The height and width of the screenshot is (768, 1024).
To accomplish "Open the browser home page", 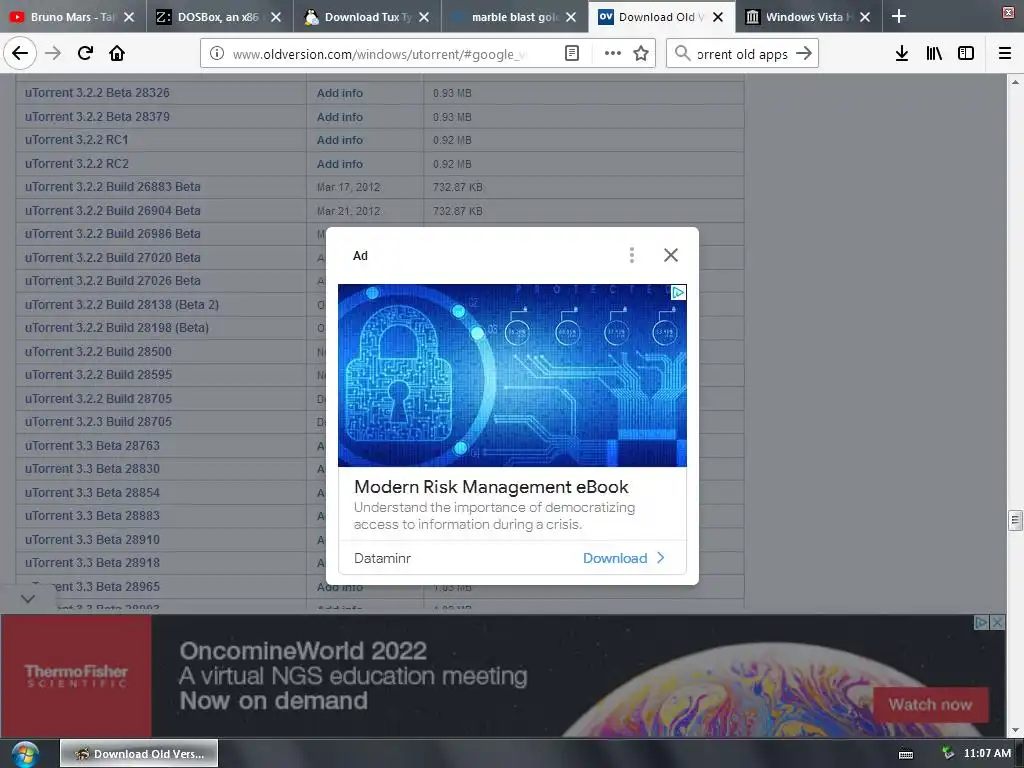I will [x=117, y=53].
